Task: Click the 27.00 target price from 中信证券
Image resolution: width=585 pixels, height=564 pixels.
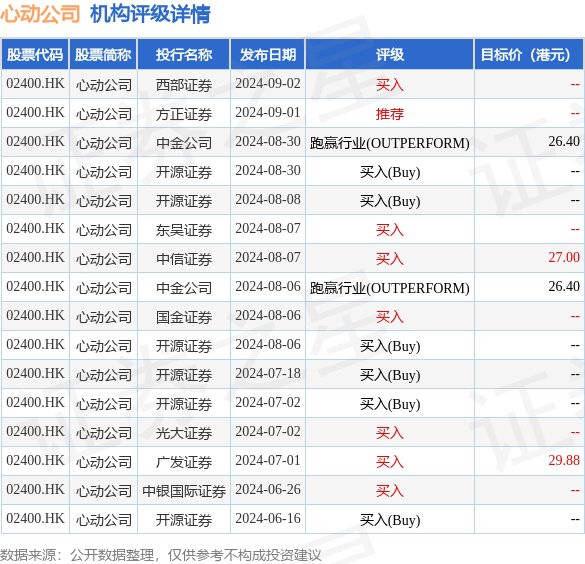Action: point(564,257)
